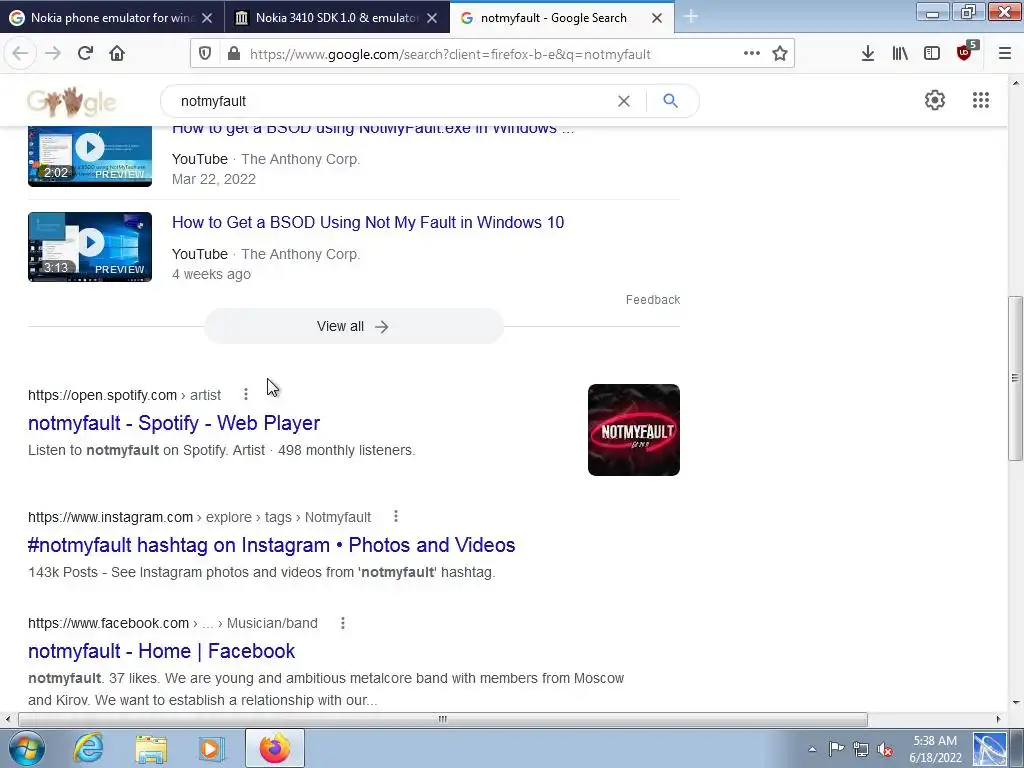Open the Google apps grid
This screenshot has height=768, width=1024.
pyautogui.click(x=981, y=100)
